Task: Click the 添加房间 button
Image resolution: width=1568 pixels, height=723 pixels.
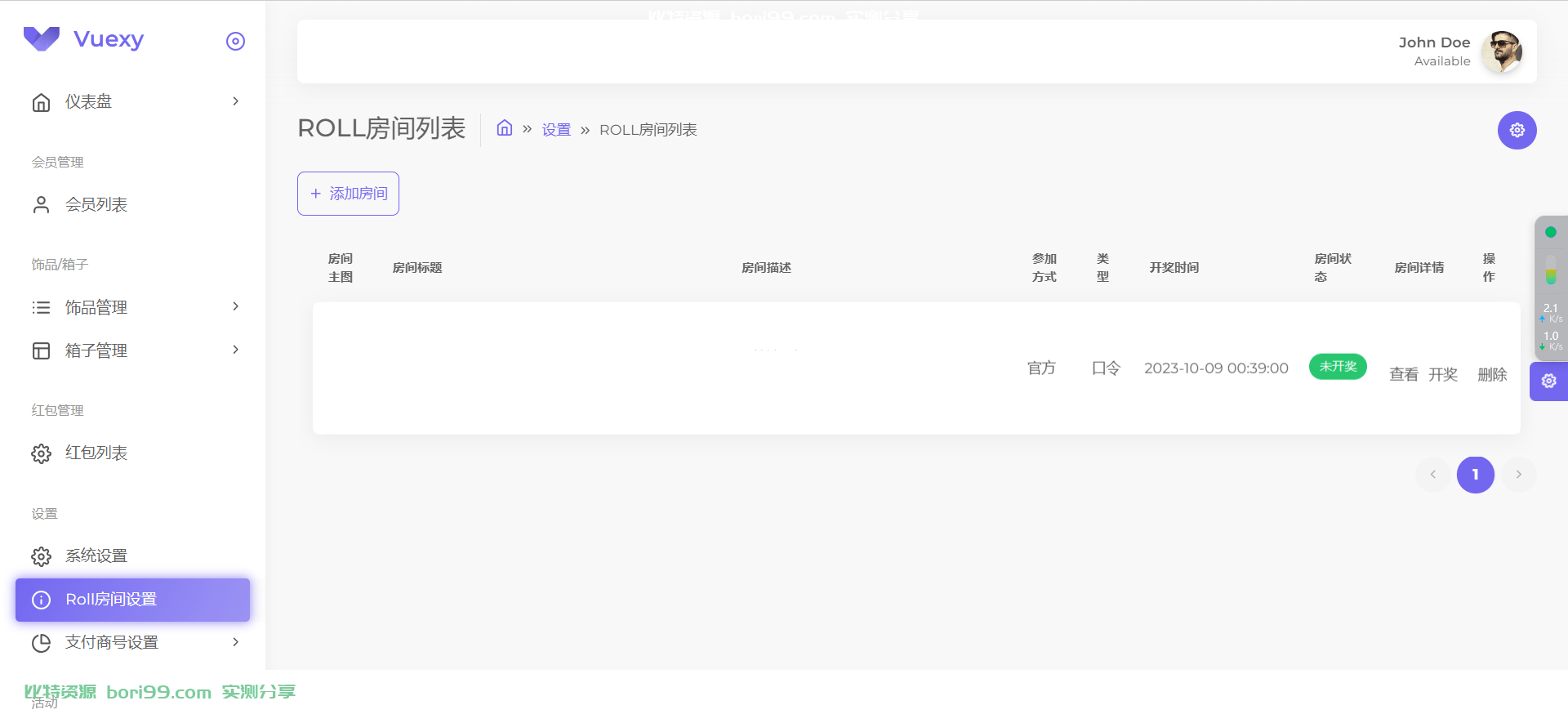Action: point(348,194)
